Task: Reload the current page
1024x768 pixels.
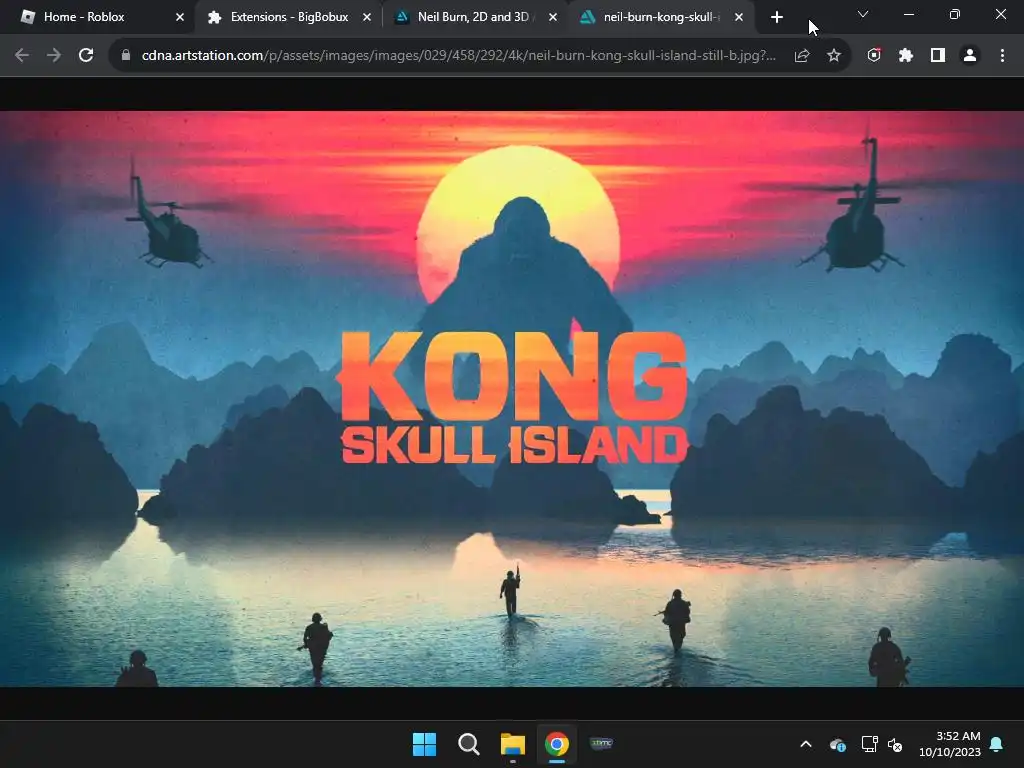Action: pyautogui.click(x=86, y=56)
